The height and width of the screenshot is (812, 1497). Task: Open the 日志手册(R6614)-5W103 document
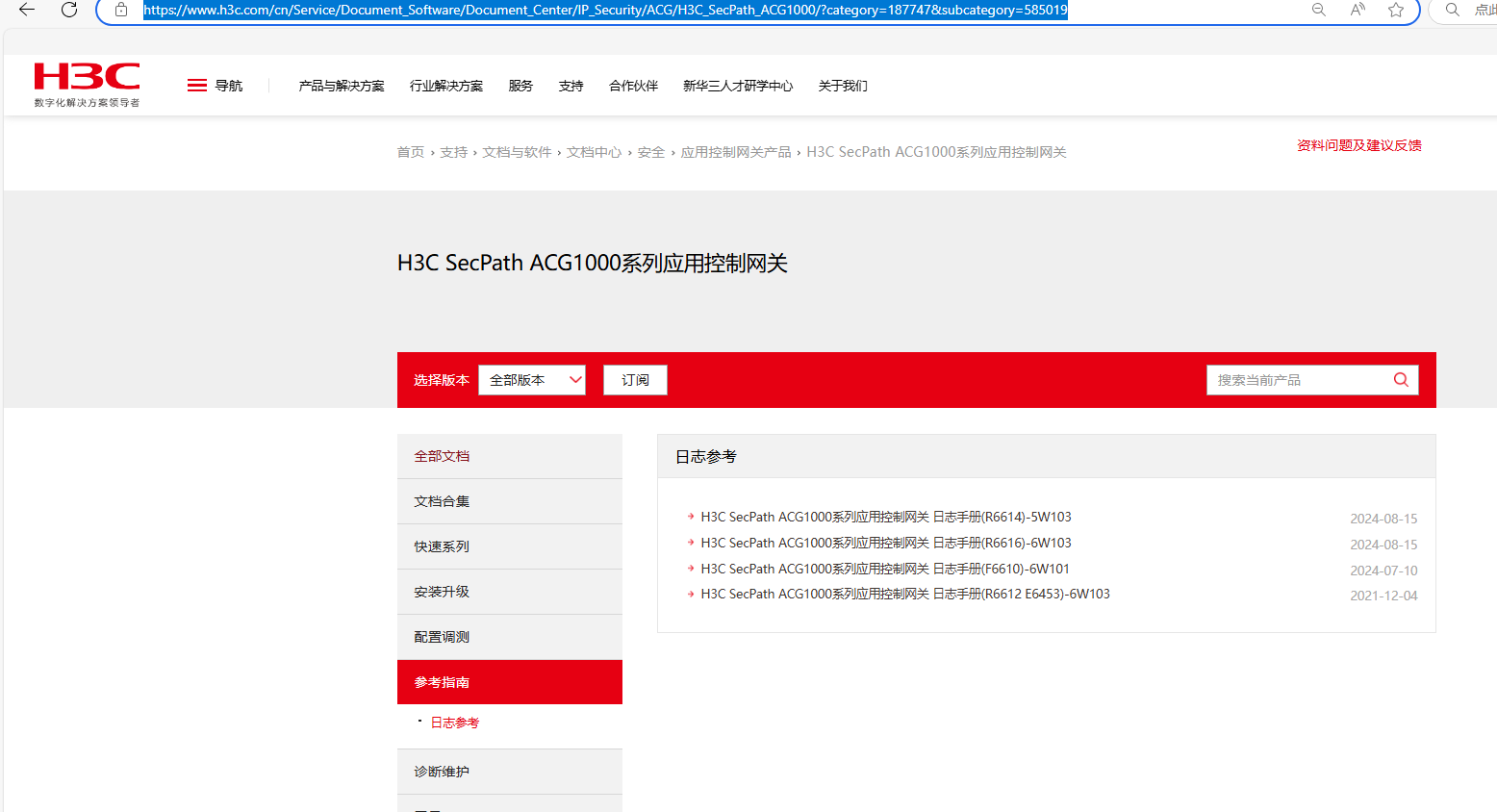(x=886, y=517)
